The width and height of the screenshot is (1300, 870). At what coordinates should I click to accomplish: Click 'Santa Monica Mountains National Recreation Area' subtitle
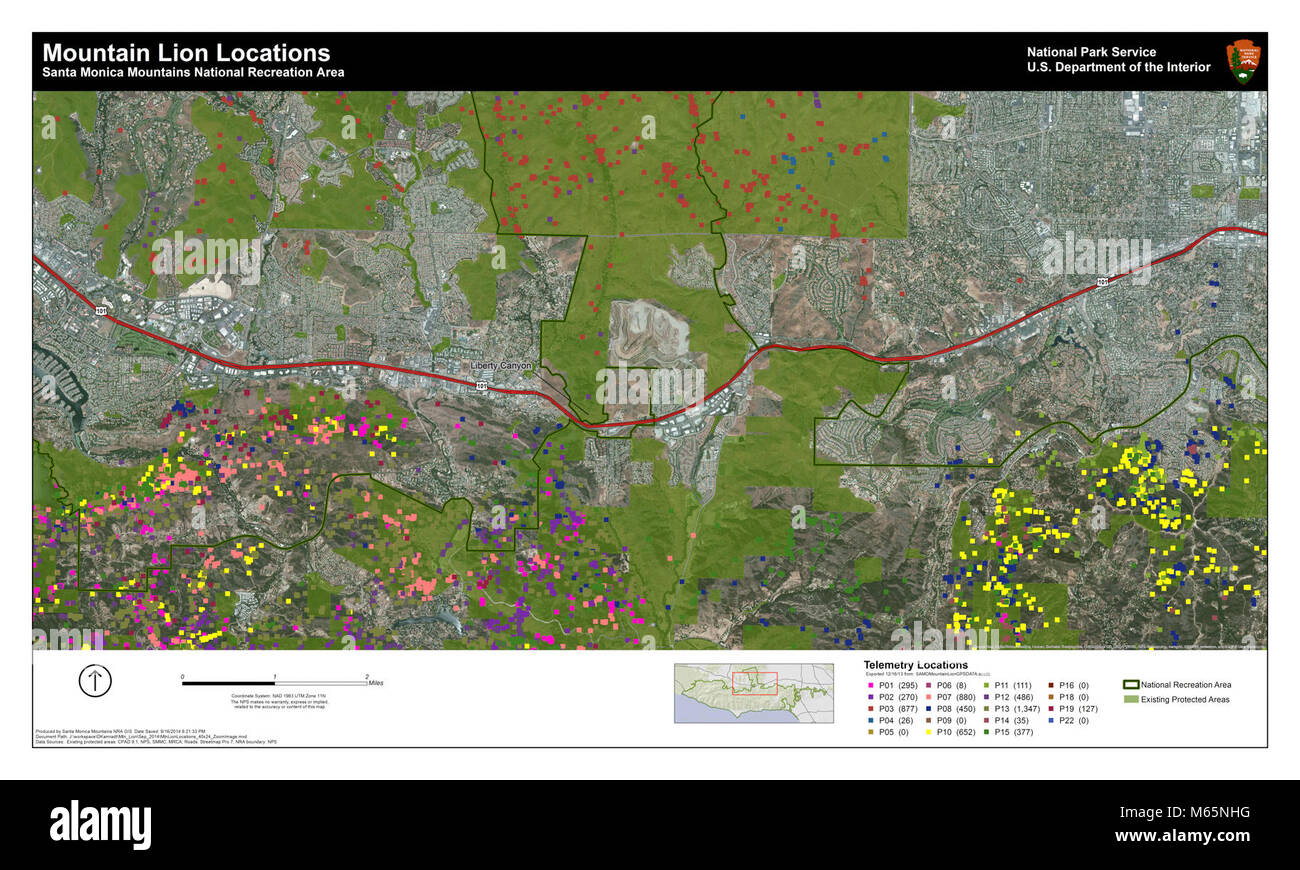click(x=193, y=73)
